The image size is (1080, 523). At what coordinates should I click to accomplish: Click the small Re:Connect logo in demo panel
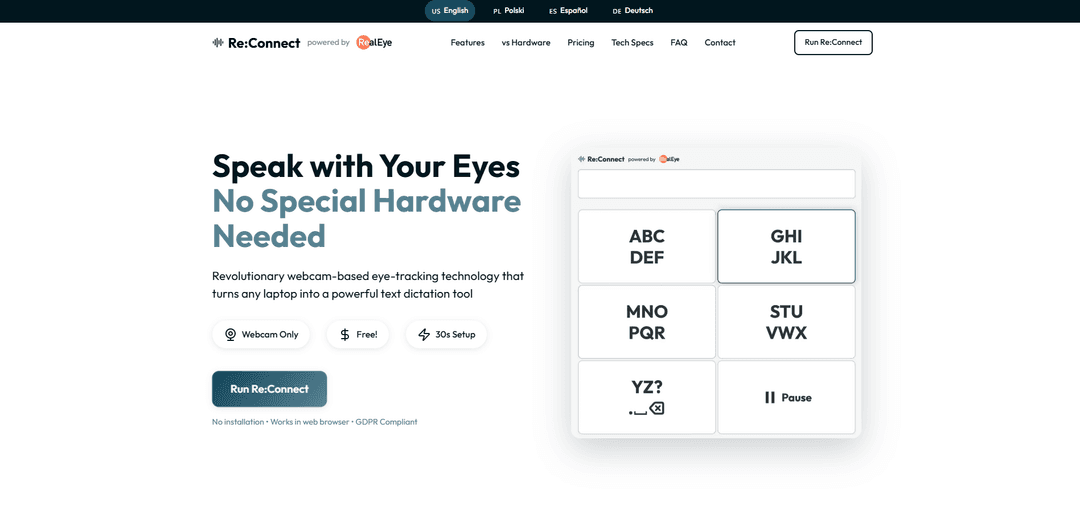tap(601, 159)
